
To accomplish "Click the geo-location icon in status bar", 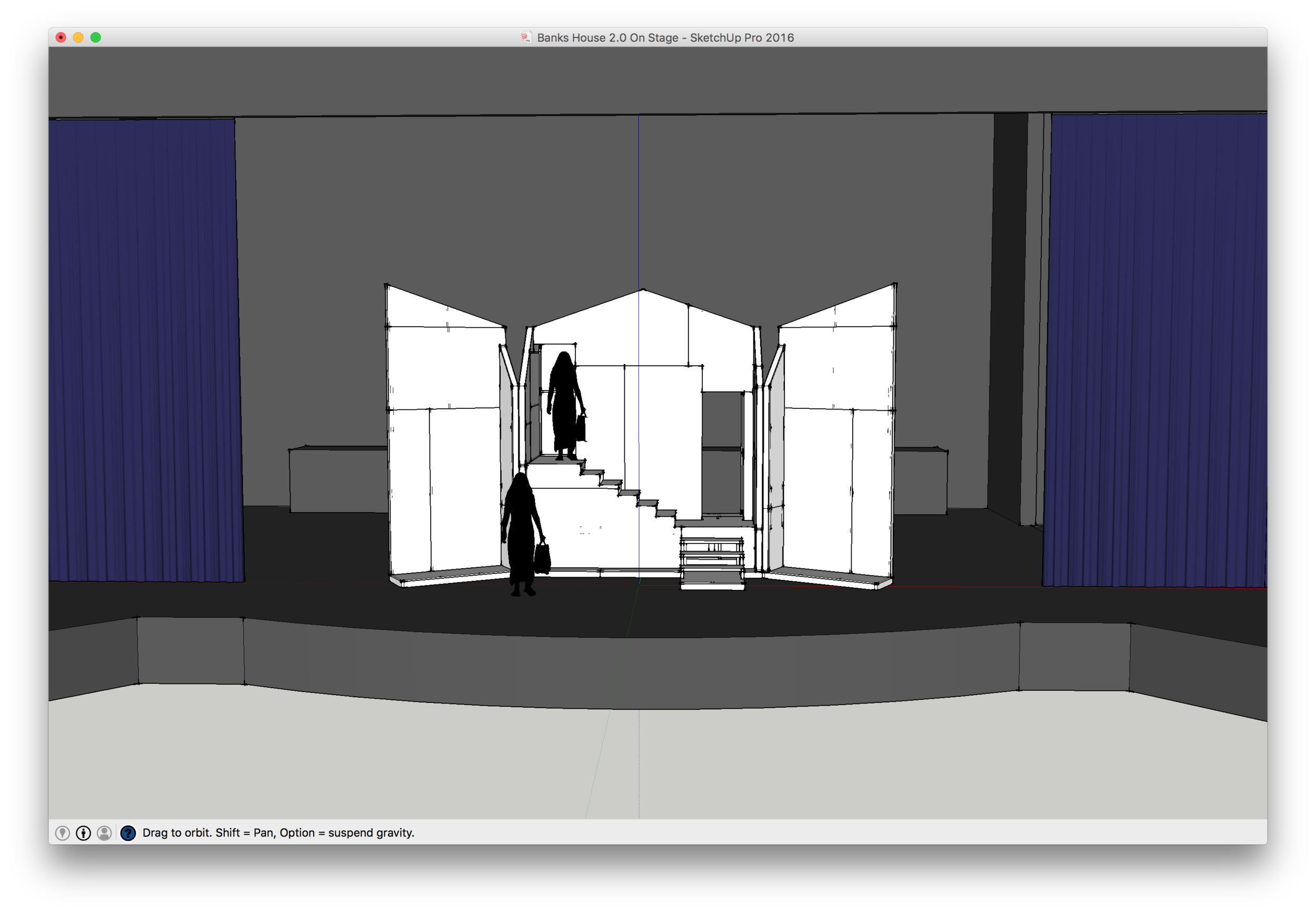I will click(x=63, y=832).
